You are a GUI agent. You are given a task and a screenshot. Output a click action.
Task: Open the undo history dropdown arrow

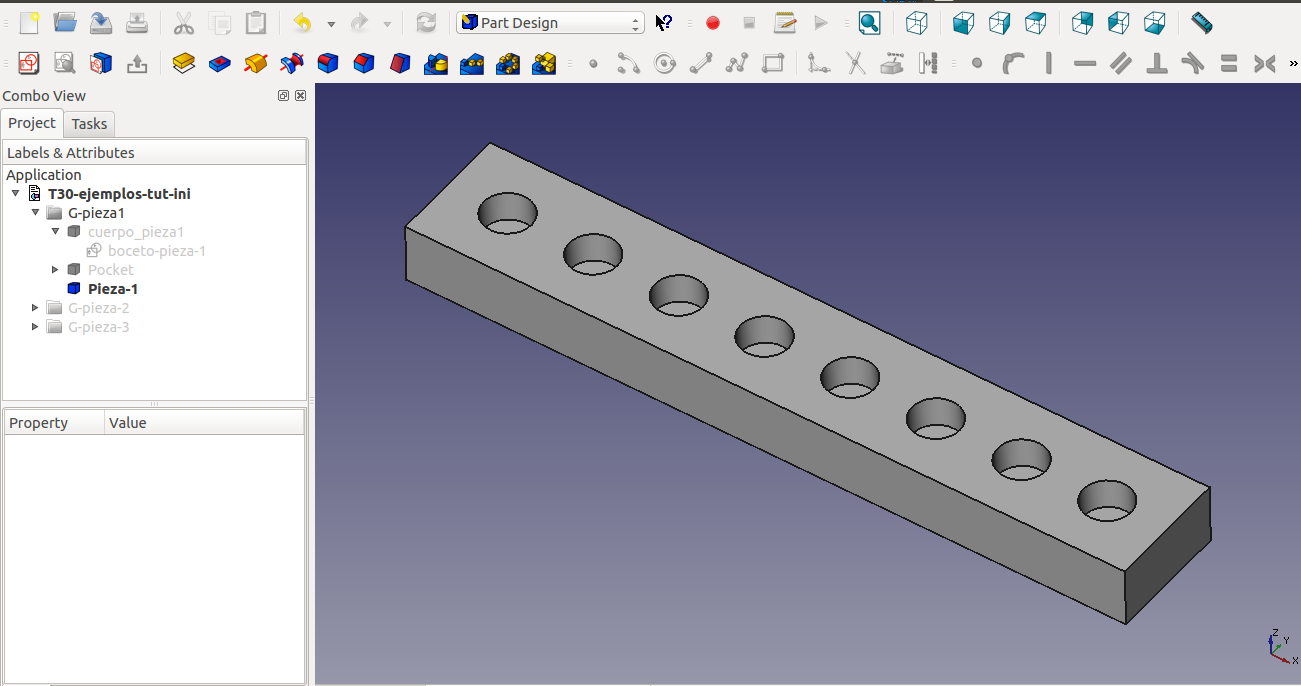[x=331, y=24]
